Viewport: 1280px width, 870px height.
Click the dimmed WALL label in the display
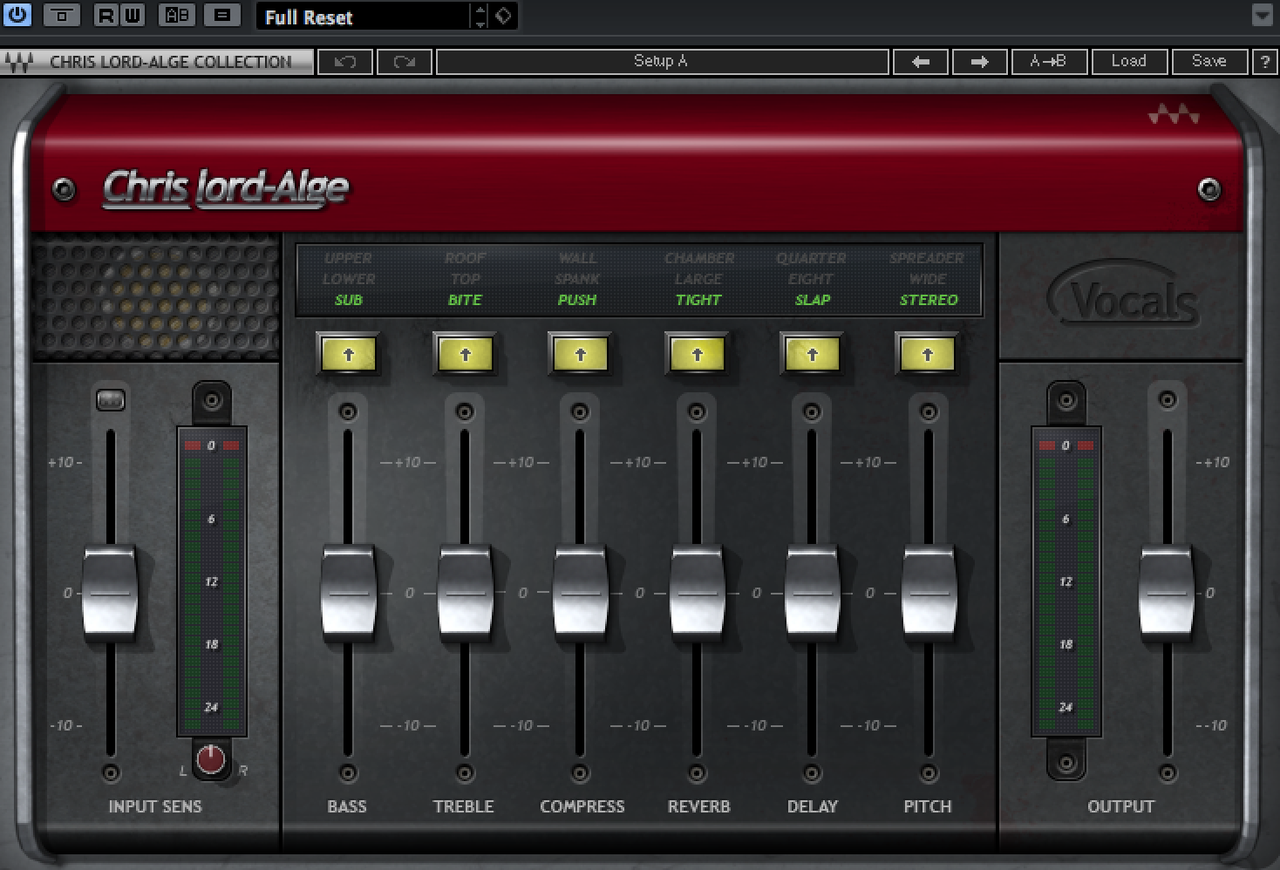pos(577,258)
